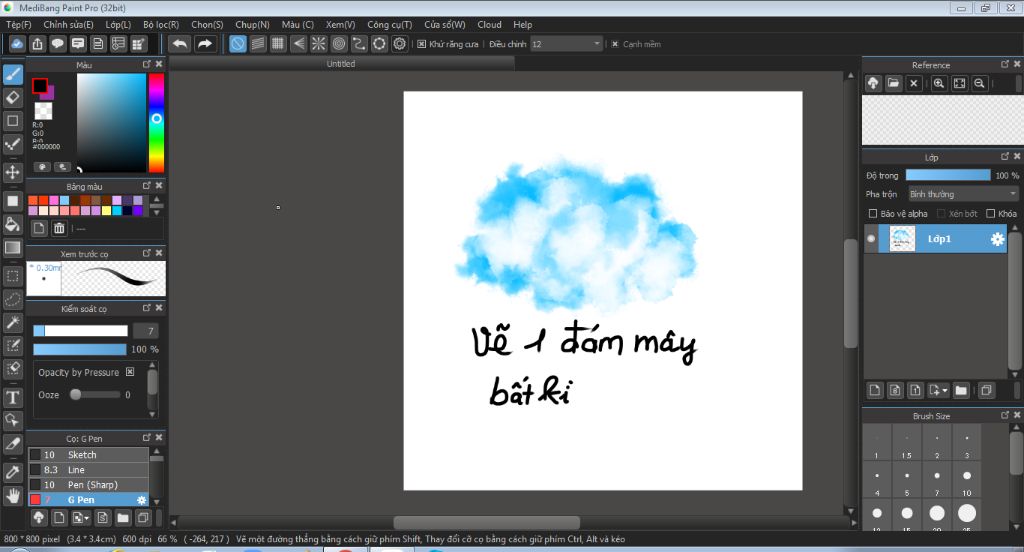
Task: Hide Lớp1 layer using visibility dot
Action: click(871, 239)
